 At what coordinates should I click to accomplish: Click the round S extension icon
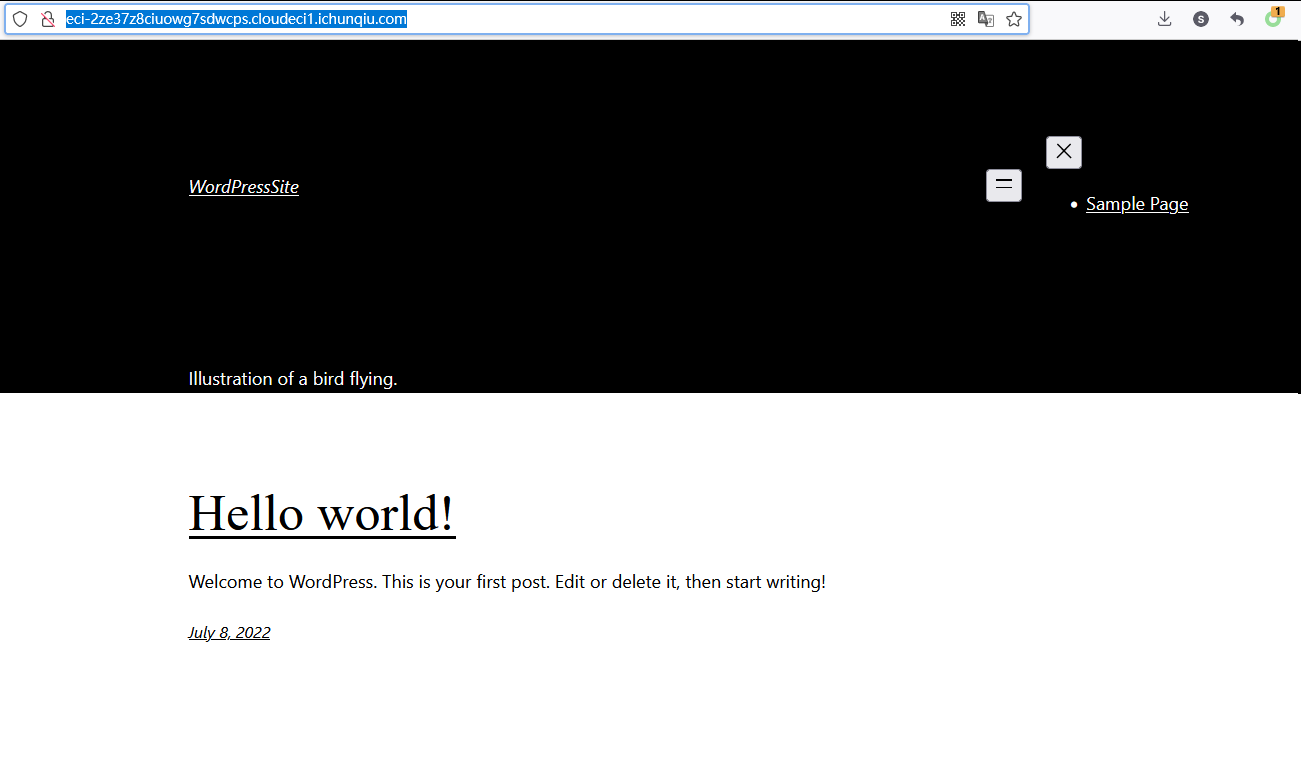point(1201,19)
